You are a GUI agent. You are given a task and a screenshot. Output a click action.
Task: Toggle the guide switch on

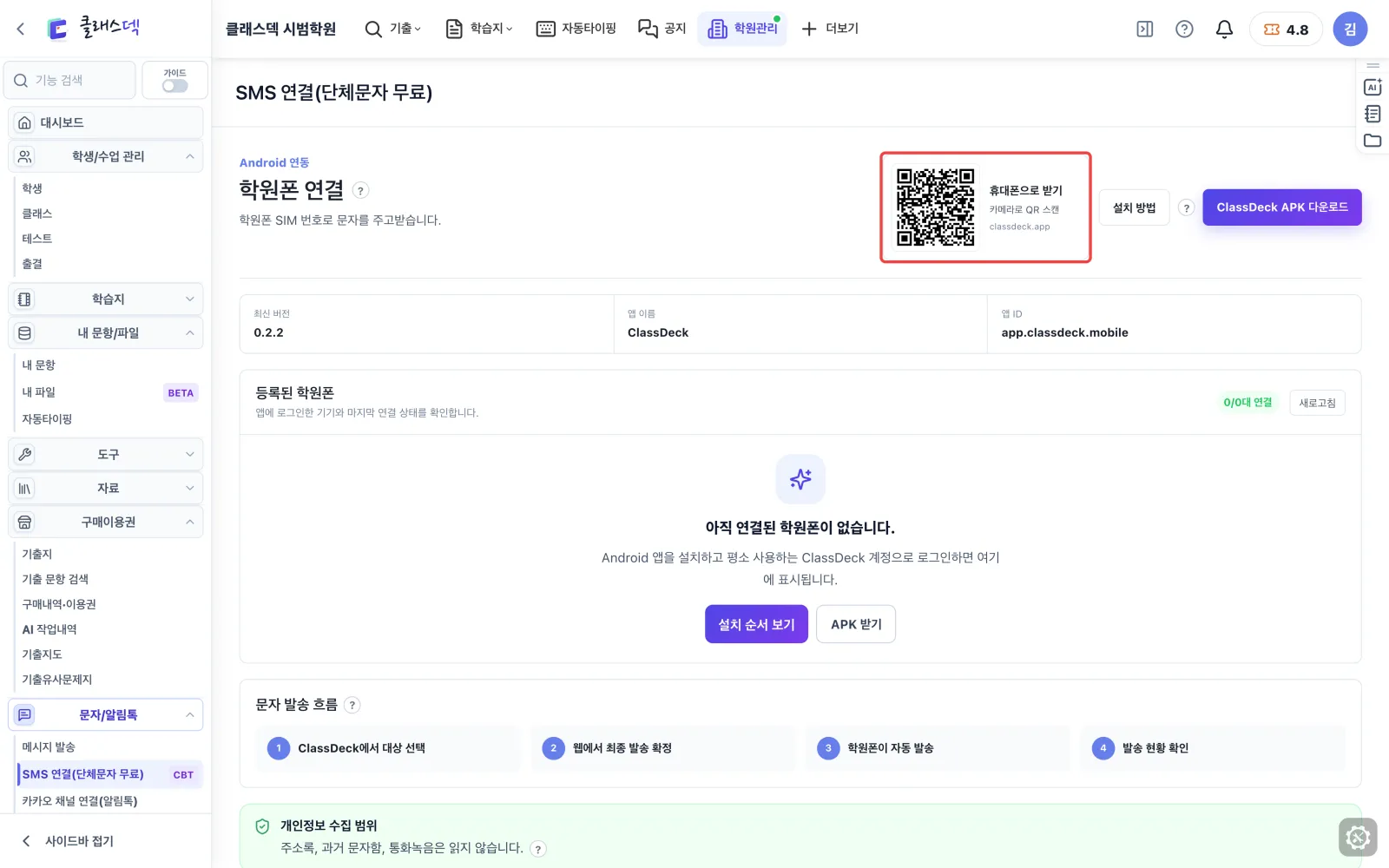coord(174,86)
